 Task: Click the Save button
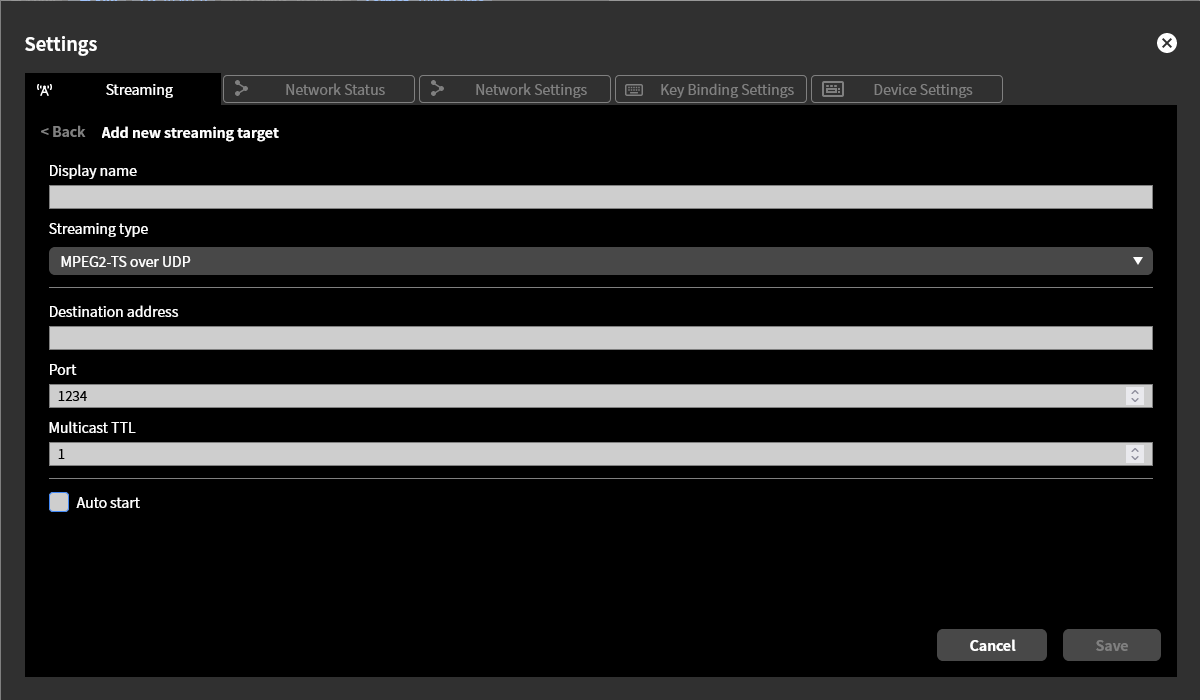[x=1111, y=645]
